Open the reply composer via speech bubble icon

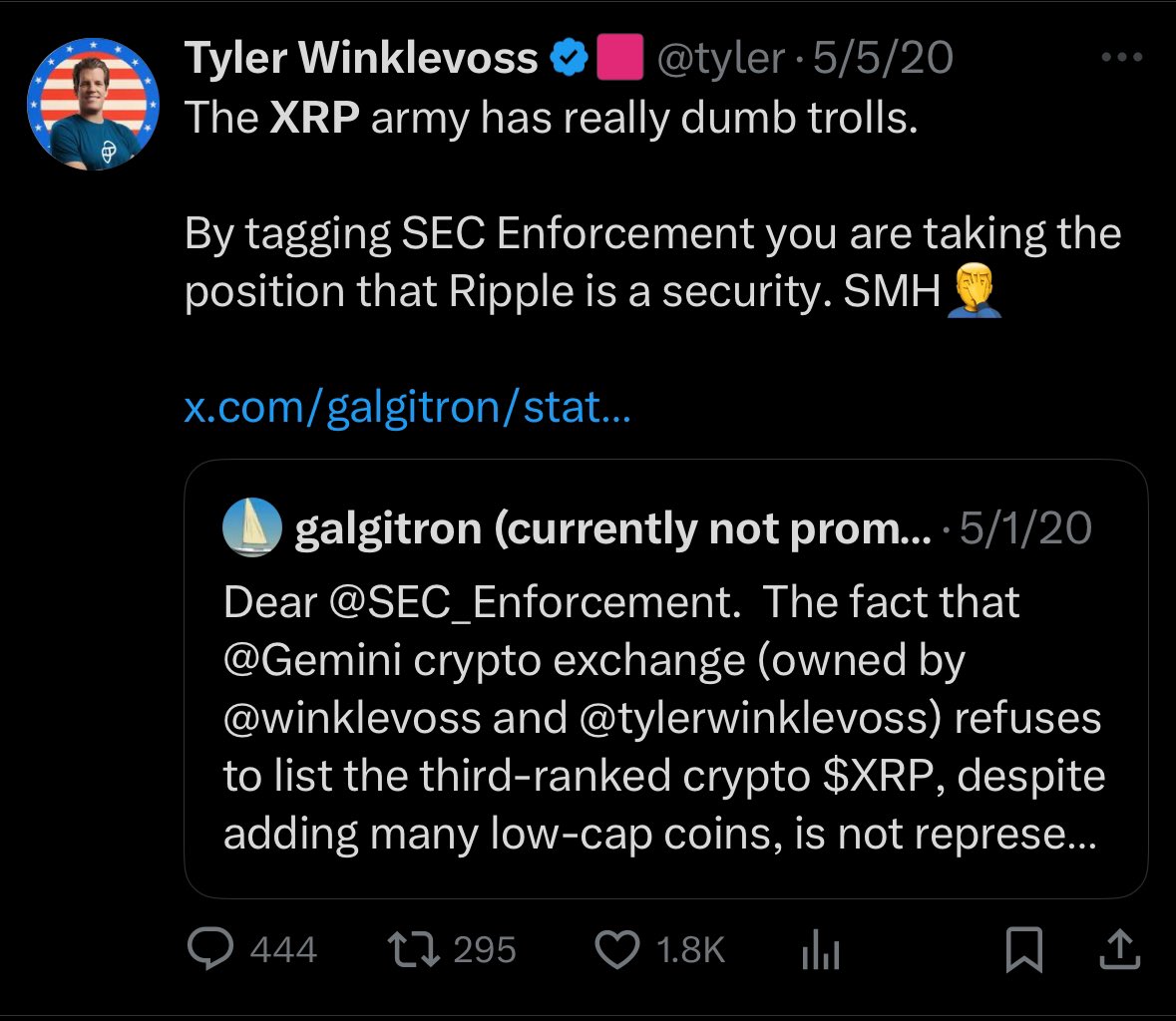point(210,950)
